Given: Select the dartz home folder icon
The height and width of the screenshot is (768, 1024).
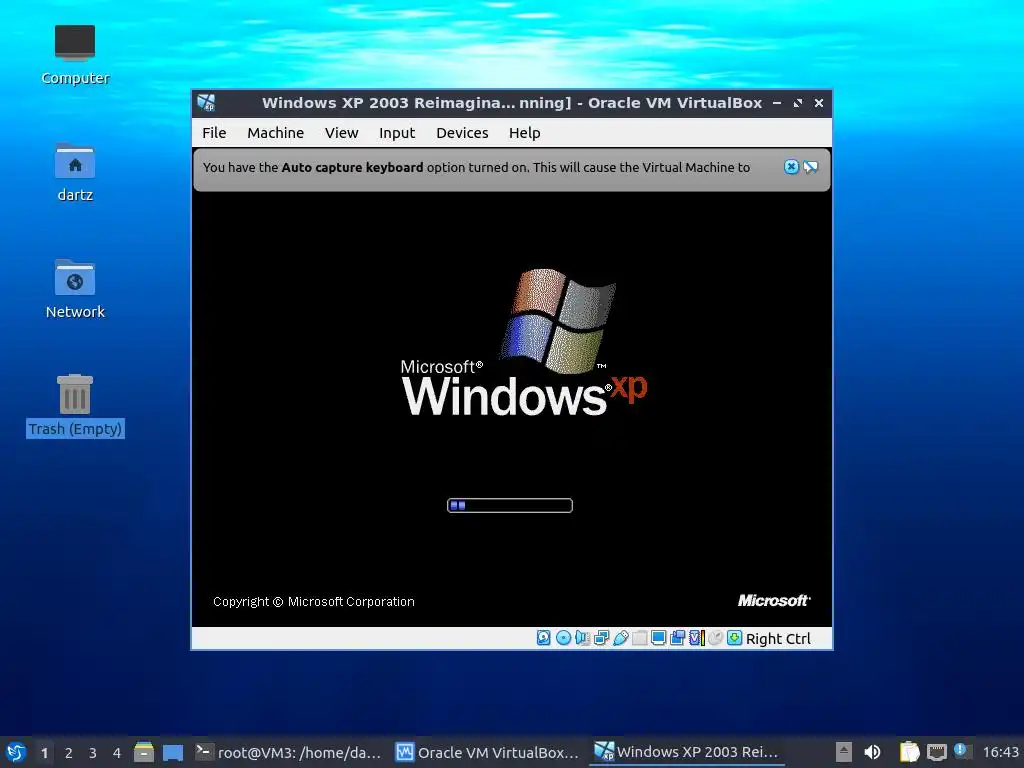Looking at the screenshot, I should pyautogui.click(x=74, y=172).
